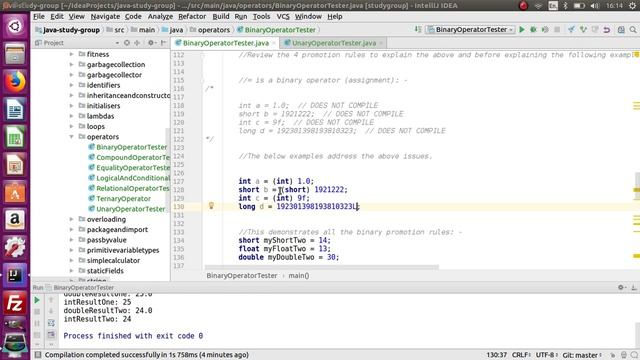640x360 pixels.
Task: Click main() in the editor breadcrumb
Action: point(299,276)
